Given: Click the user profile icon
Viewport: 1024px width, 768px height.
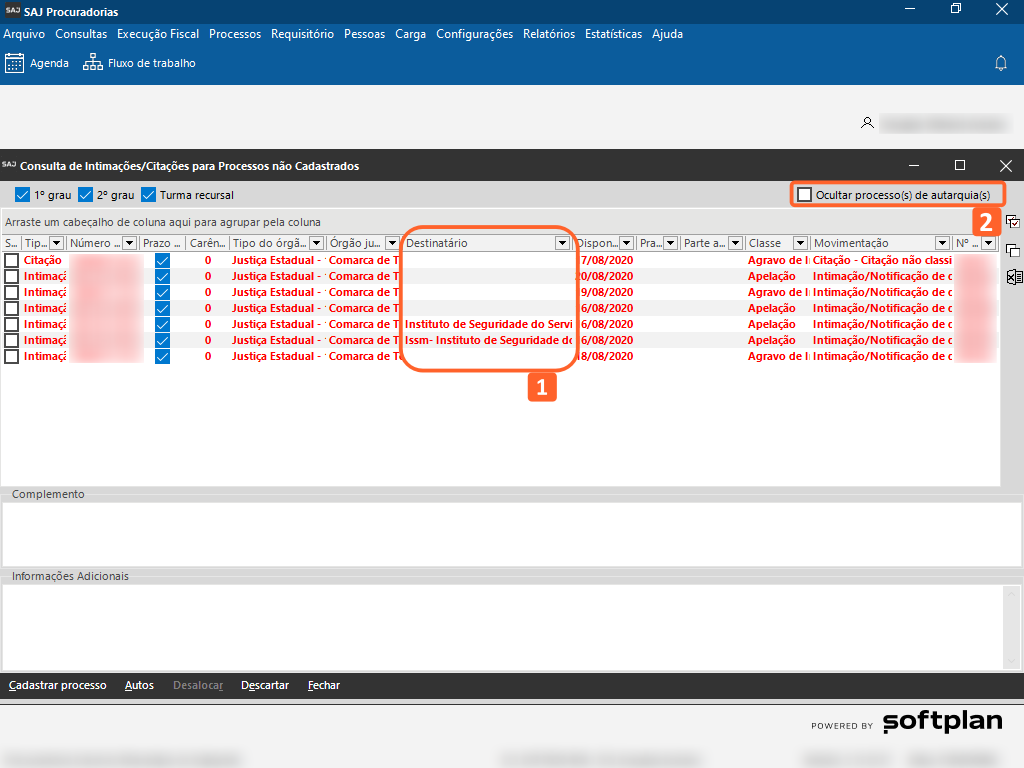Looking at the screenshot, I should (x=867, y=123).
